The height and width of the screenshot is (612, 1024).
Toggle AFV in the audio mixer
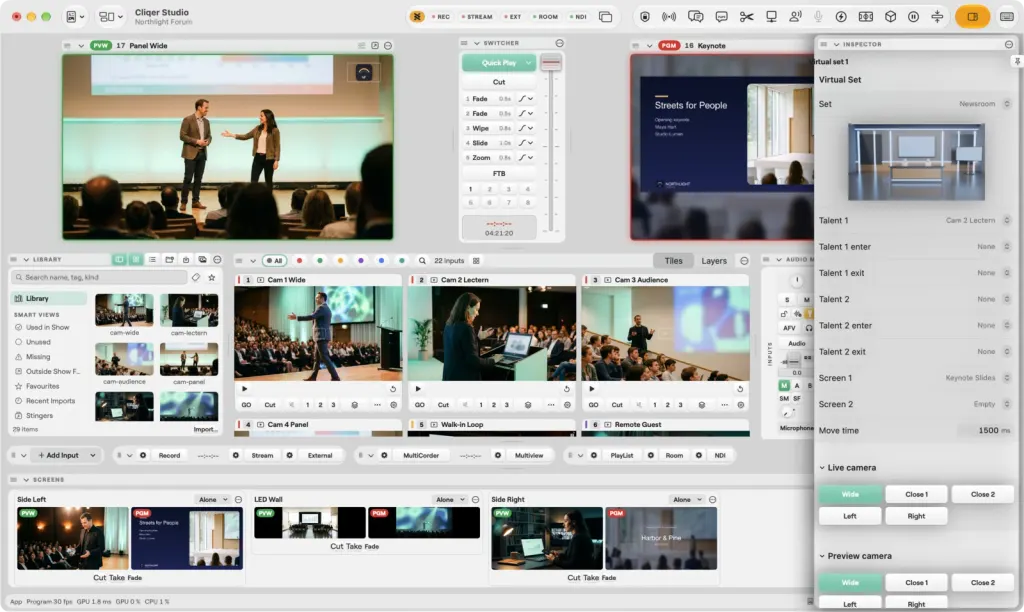point(789,328)
